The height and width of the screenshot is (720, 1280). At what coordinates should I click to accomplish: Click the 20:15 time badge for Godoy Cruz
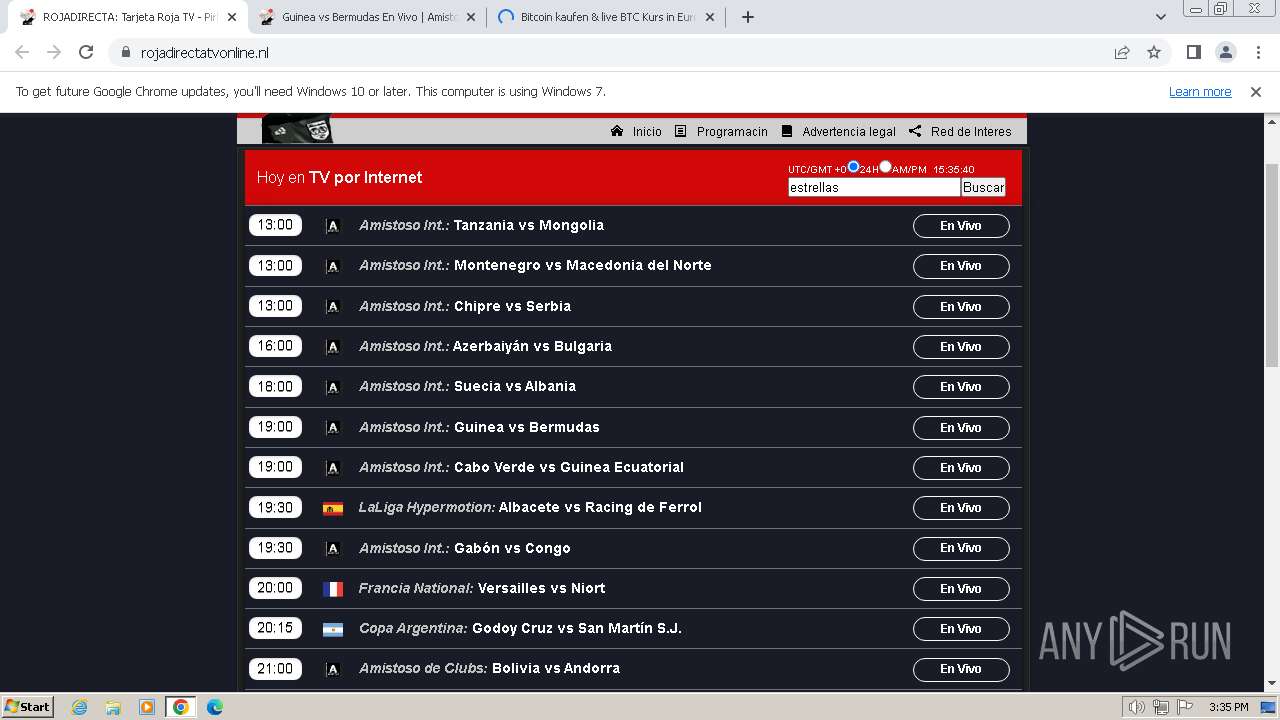point(275,628)
